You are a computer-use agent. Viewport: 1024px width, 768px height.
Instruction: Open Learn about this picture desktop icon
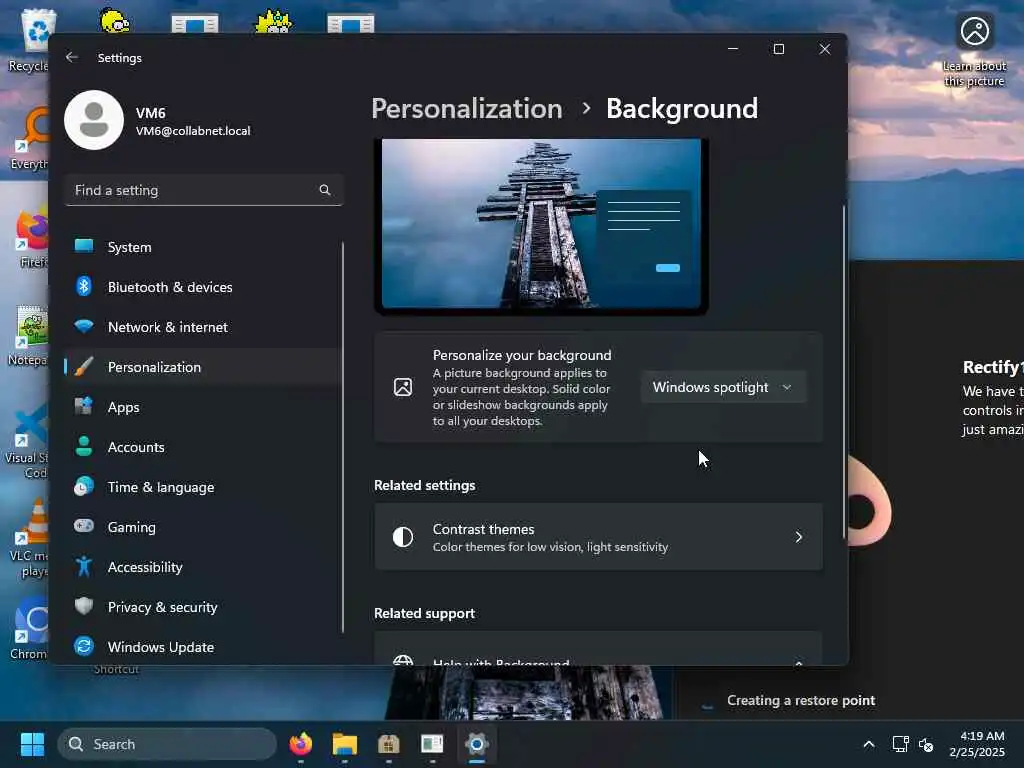[974, 50]
